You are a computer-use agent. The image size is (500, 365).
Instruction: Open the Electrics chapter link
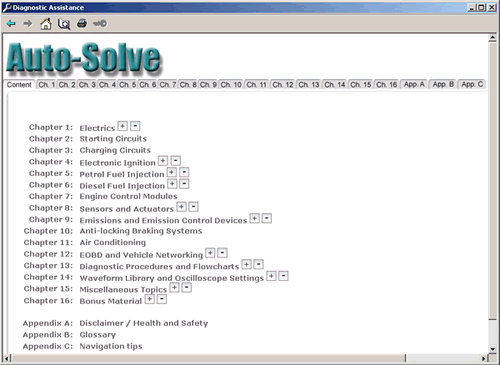pos(97,128)
